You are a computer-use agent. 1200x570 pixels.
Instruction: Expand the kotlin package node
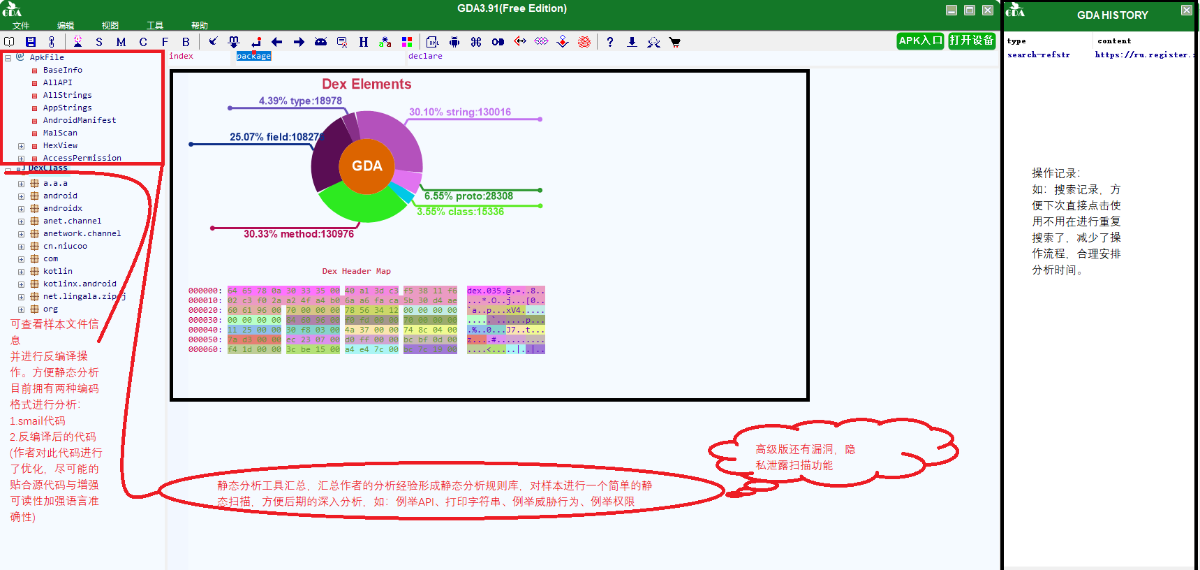21,271
